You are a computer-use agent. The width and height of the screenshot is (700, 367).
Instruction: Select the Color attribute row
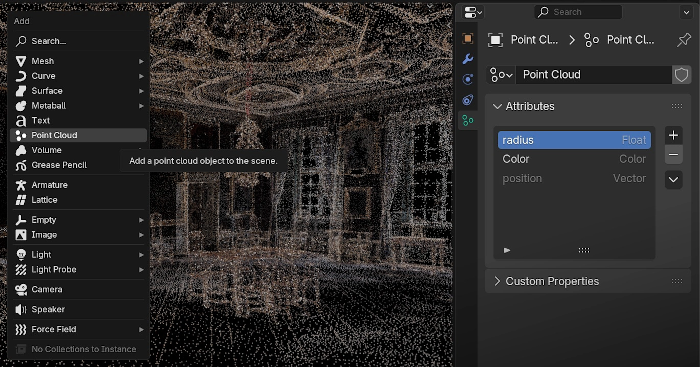point(574,159)
